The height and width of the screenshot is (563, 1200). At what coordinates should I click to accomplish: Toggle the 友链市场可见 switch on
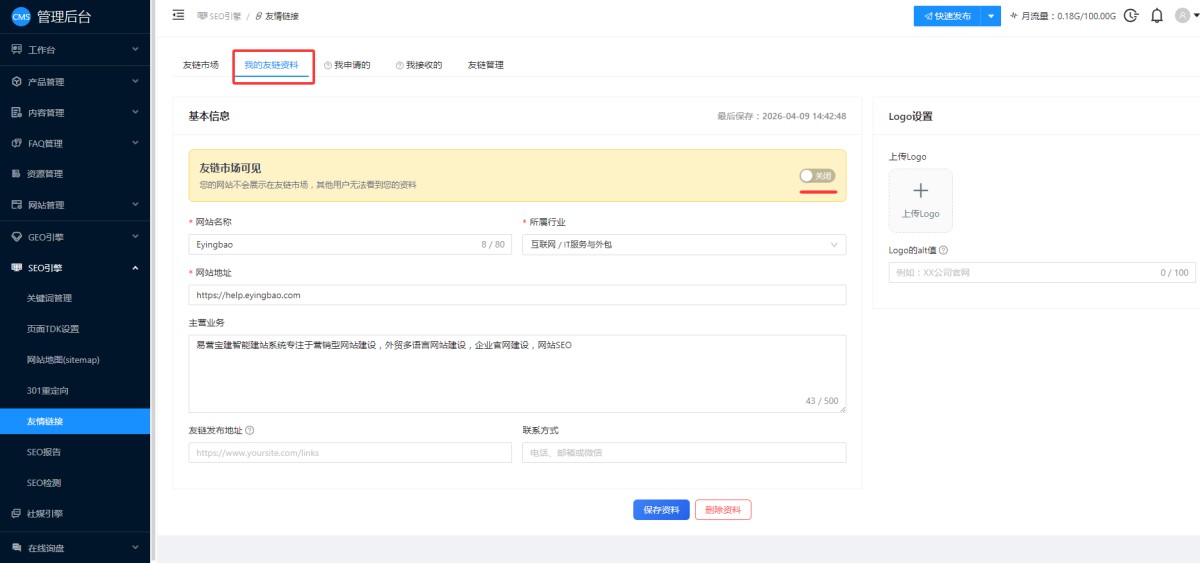coord(817,176)
